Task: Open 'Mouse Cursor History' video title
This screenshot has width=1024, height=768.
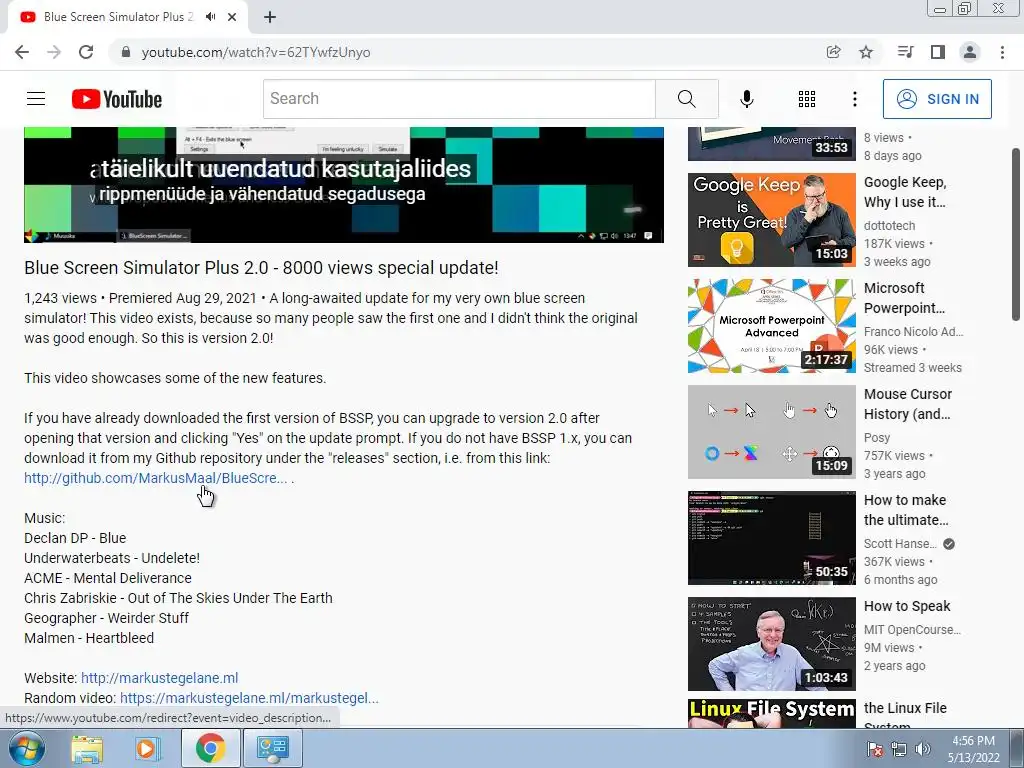Action: [908, 404]
